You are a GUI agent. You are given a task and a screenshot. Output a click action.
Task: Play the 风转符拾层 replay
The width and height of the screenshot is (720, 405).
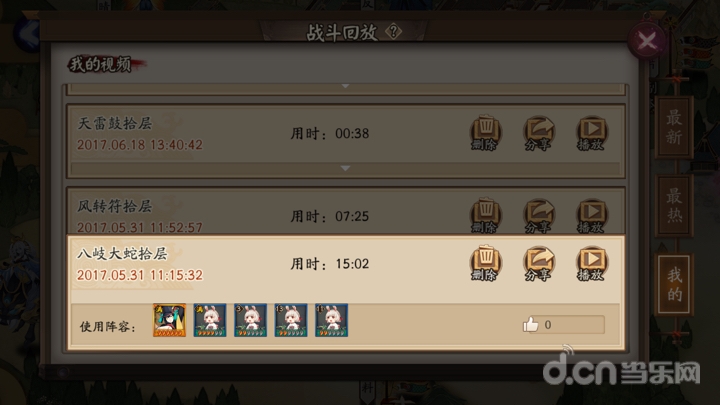pyautogui.click(x=592, y=215)
